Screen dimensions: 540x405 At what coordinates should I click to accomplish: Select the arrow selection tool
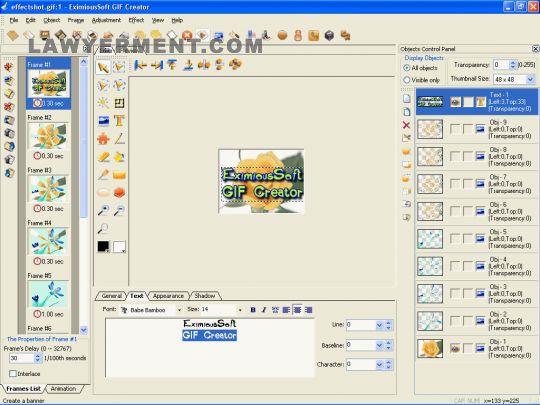point(103,68)
